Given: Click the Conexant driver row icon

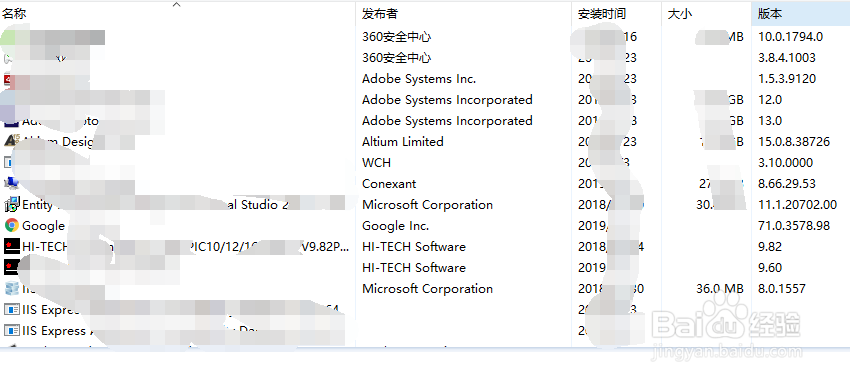Looking at the screenshot, I should 11,183.
